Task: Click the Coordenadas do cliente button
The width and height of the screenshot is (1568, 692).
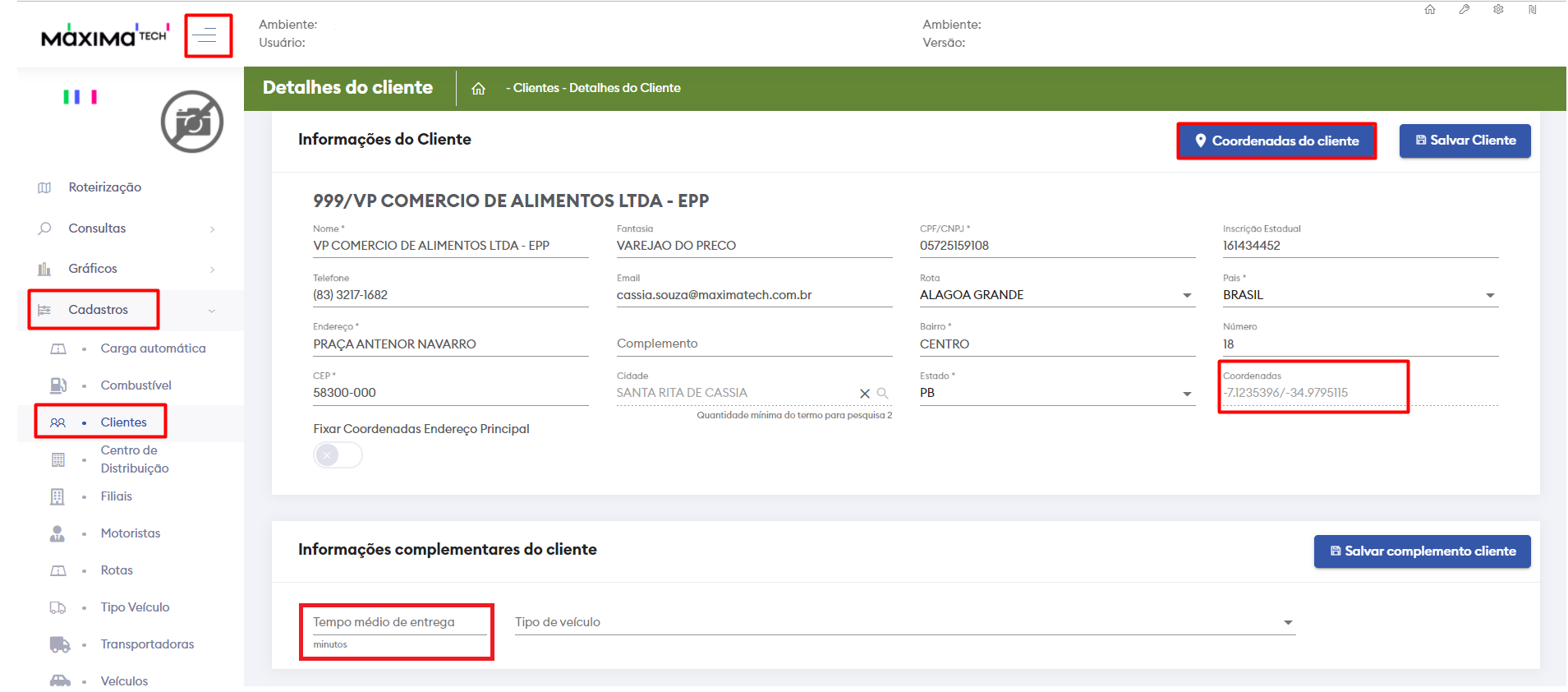Action: (x=1276, y=141)
